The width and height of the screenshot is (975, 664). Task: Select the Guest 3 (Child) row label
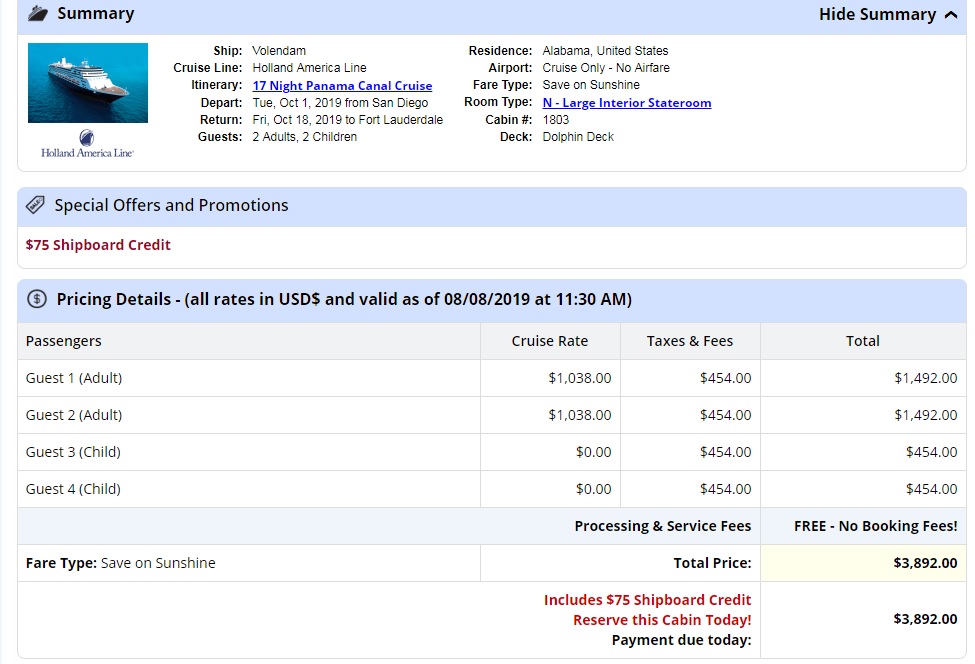tap(73, 452)
